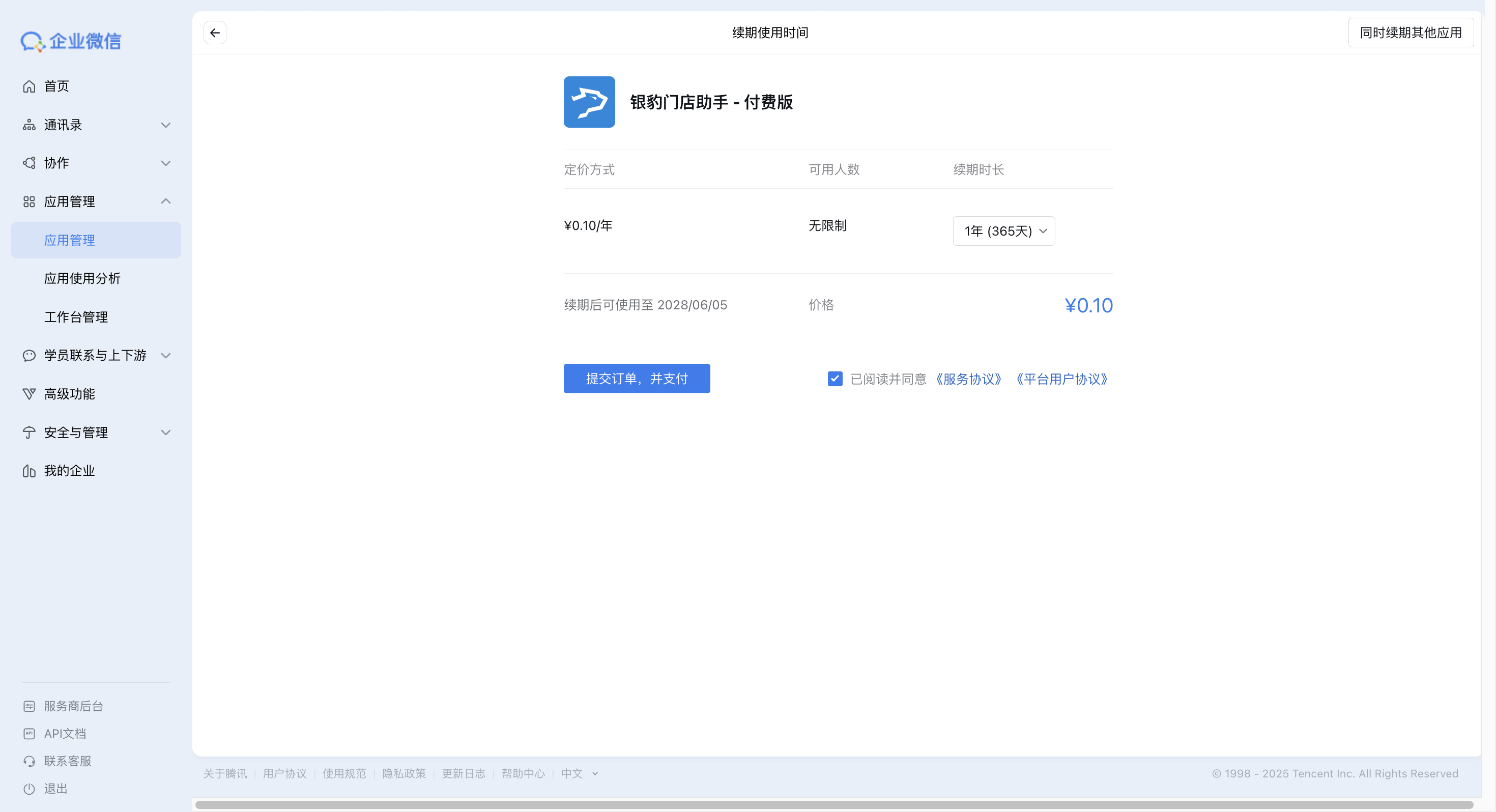This screenshot has width=1496, height=812.
Task: Click the 联系客服 headset icon
Action: coord(29,761)
